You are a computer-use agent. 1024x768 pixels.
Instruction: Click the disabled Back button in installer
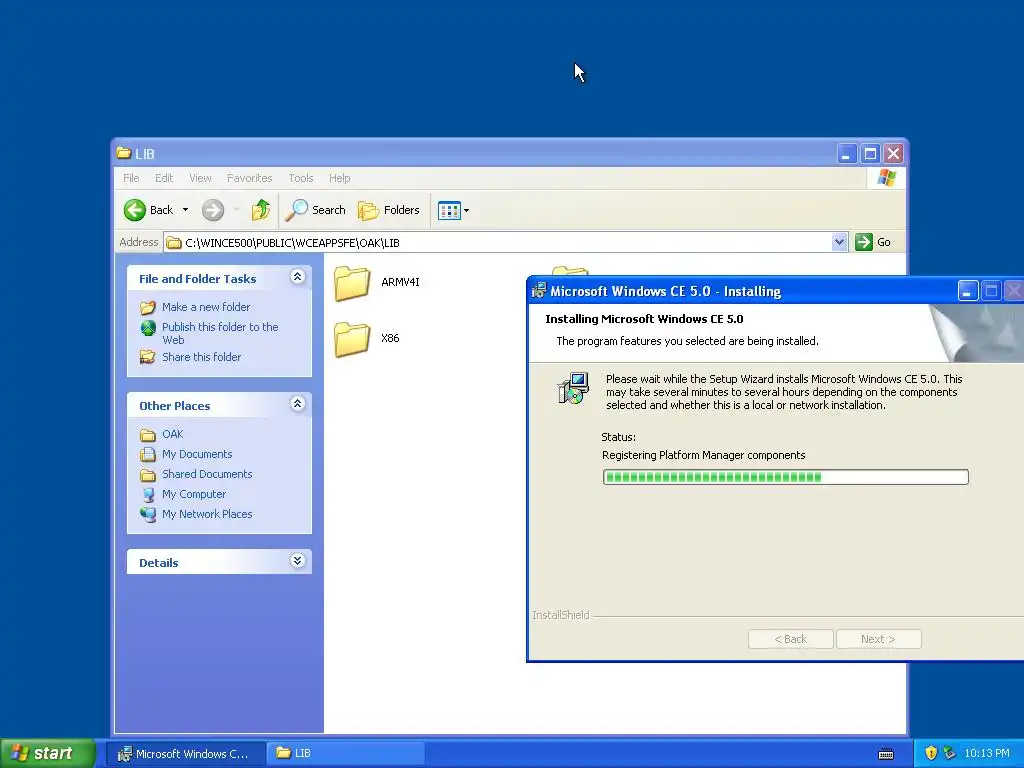(x=790, y=639)
